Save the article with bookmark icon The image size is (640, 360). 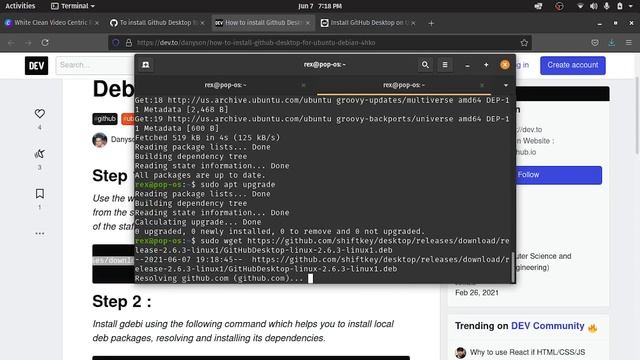[40, 193]
